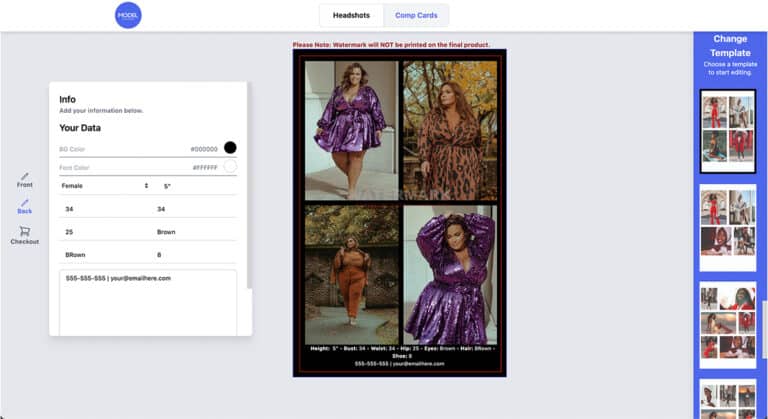The height and width of the screenshot is (419, 768).
Task: Edit the BG Color hex field #000000
Action: [x=204, y=149]
